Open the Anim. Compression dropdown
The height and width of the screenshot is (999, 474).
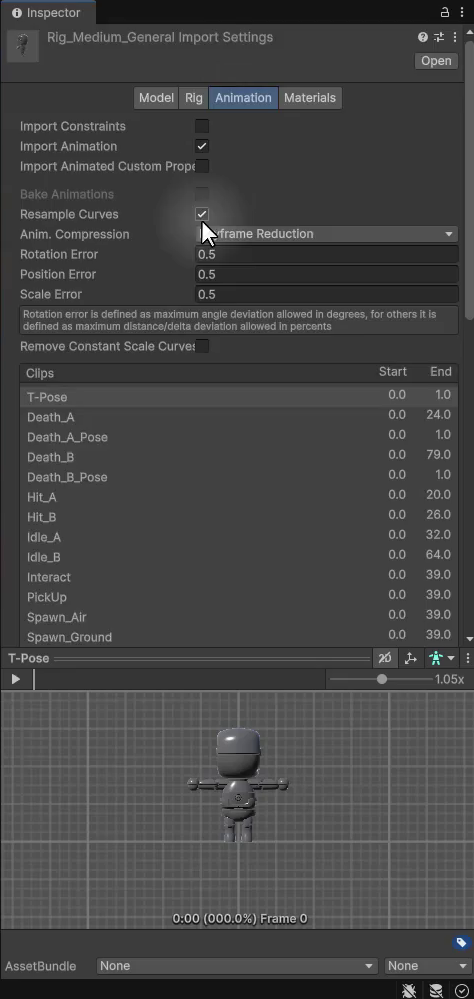click(x=327, y=234)
